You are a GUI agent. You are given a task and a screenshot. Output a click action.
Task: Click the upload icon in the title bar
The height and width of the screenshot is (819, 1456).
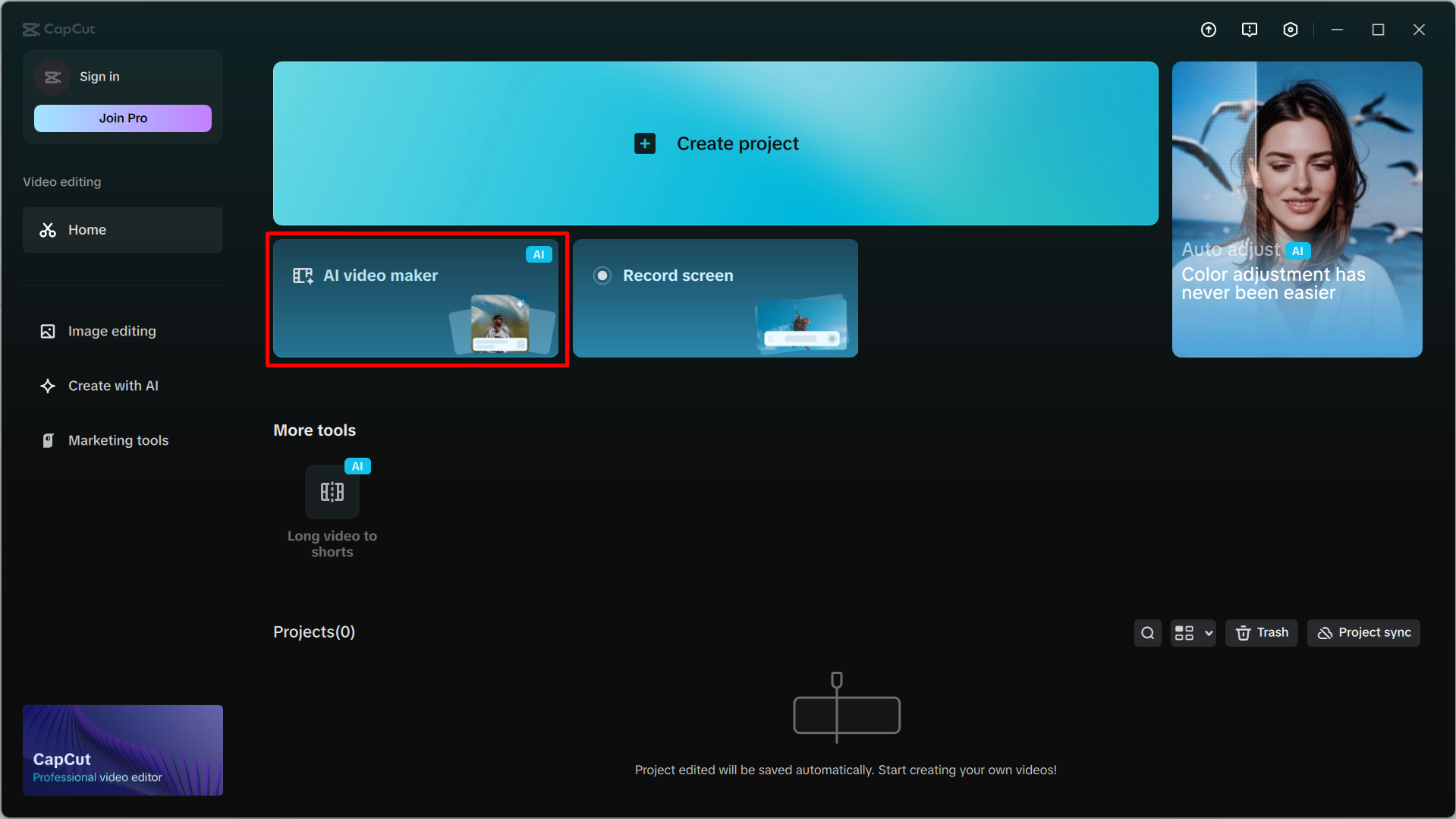pyautogui.click(x=1208, y=29)
